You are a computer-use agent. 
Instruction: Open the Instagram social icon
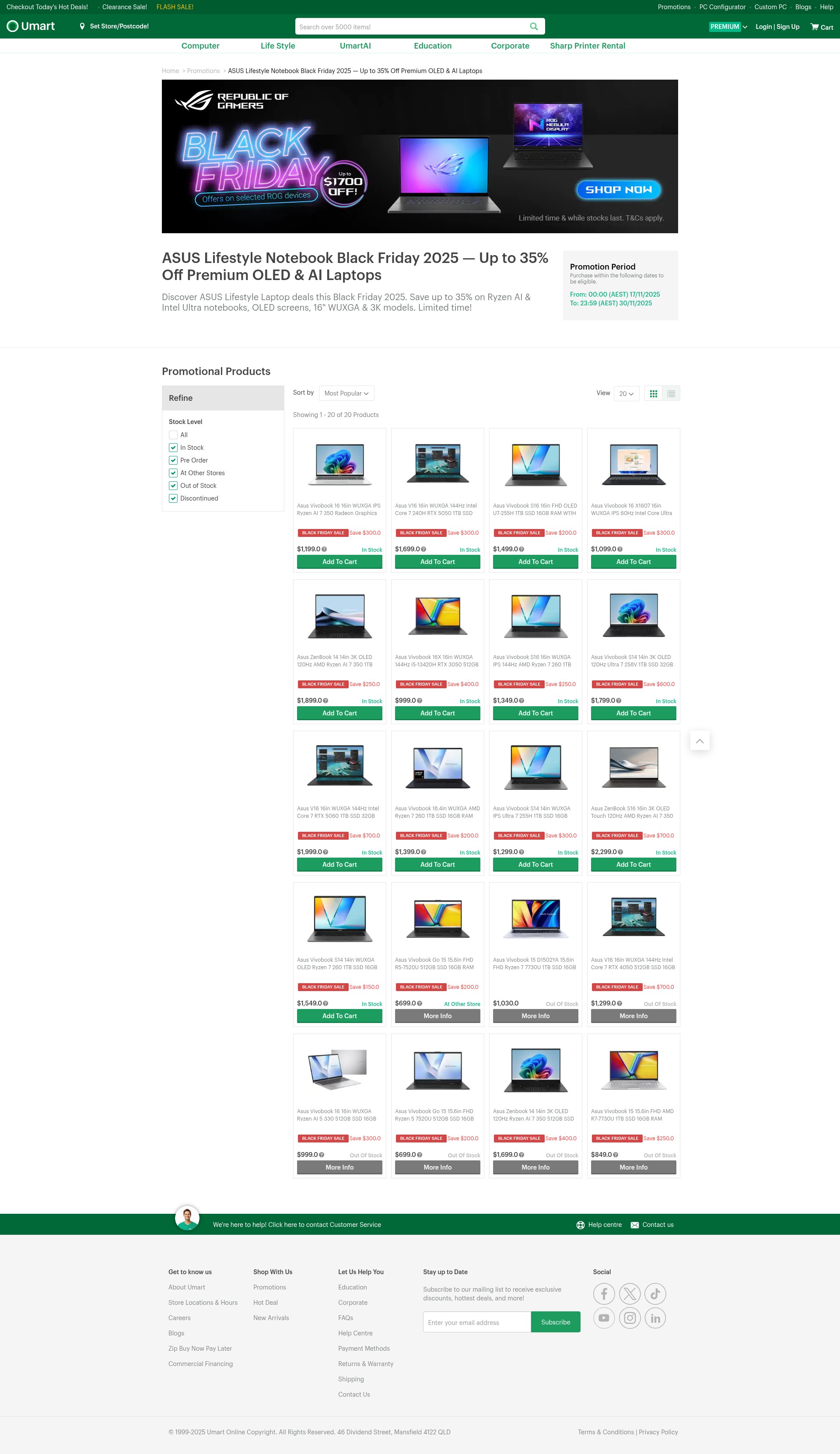[x=630, y=1318]
